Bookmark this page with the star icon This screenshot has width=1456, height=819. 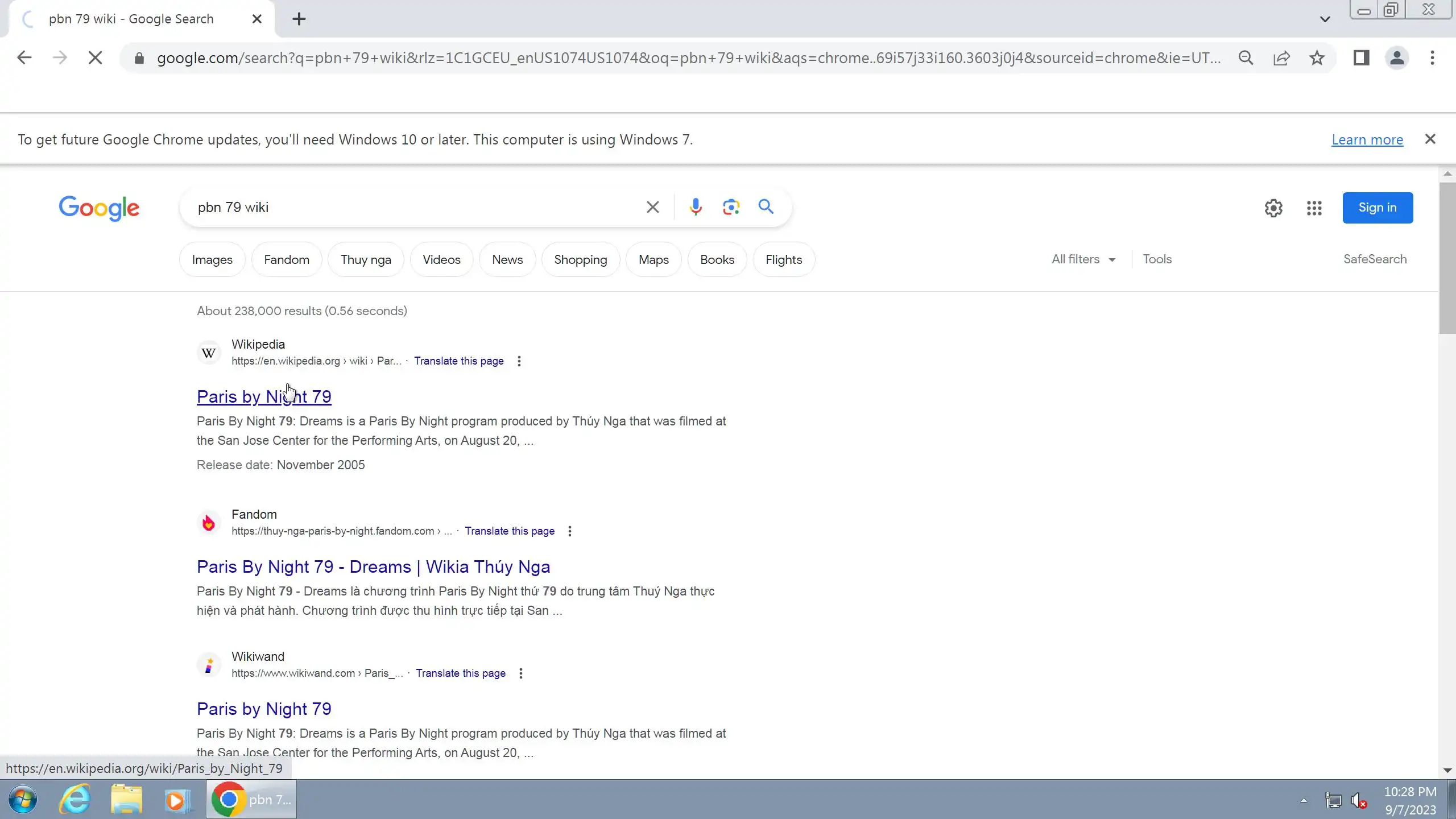coord(1317,58)
